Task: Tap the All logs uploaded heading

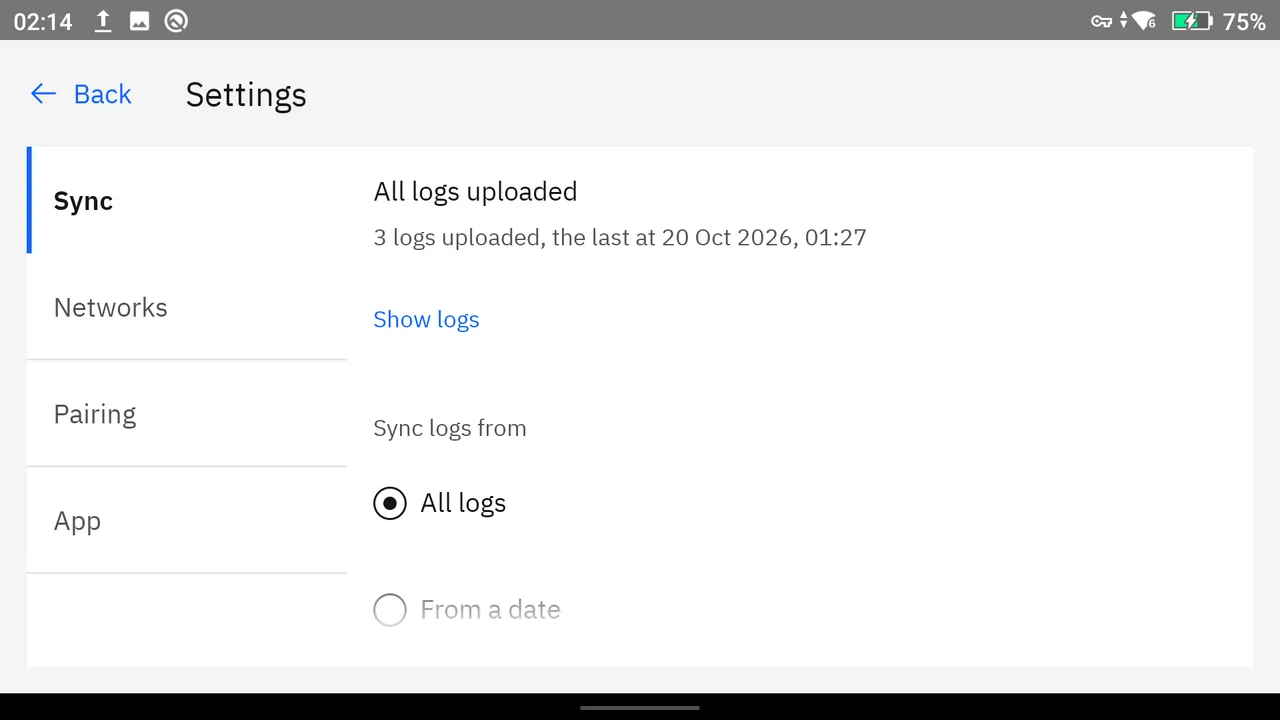Action: (x=475, y=191)
